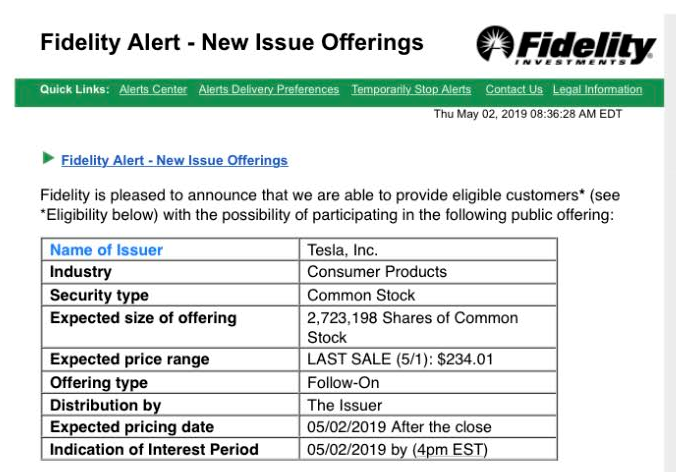Select the 4pm EST interest period cell
Image resolution: width=676 pixels, height=472 pixels.
(397, 449)
